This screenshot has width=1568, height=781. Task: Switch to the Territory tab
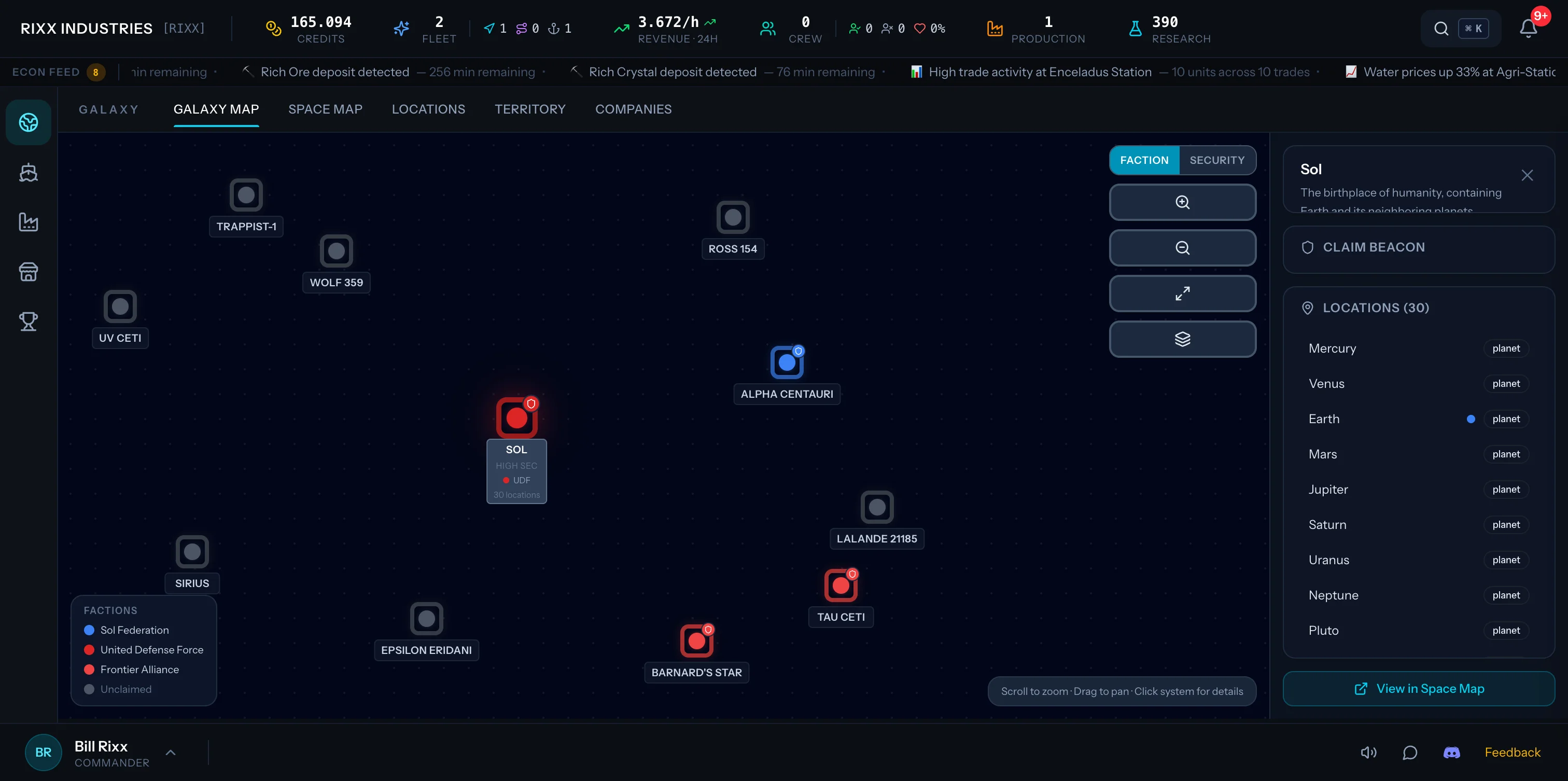(529, 109)
